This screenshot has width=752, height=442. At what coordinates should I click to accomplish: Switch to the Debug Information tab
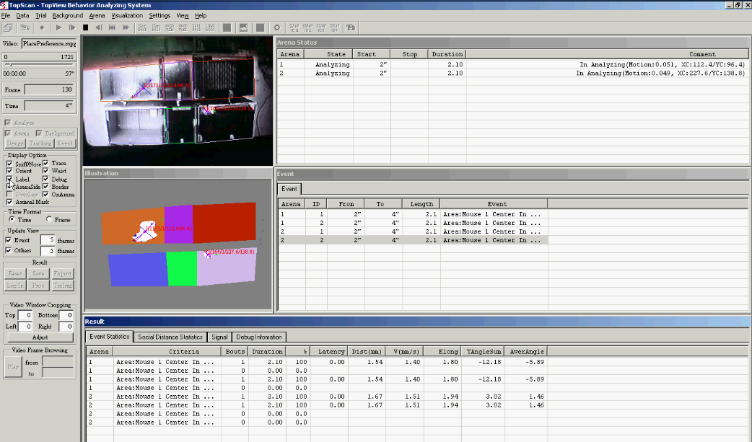coord(260,338)
